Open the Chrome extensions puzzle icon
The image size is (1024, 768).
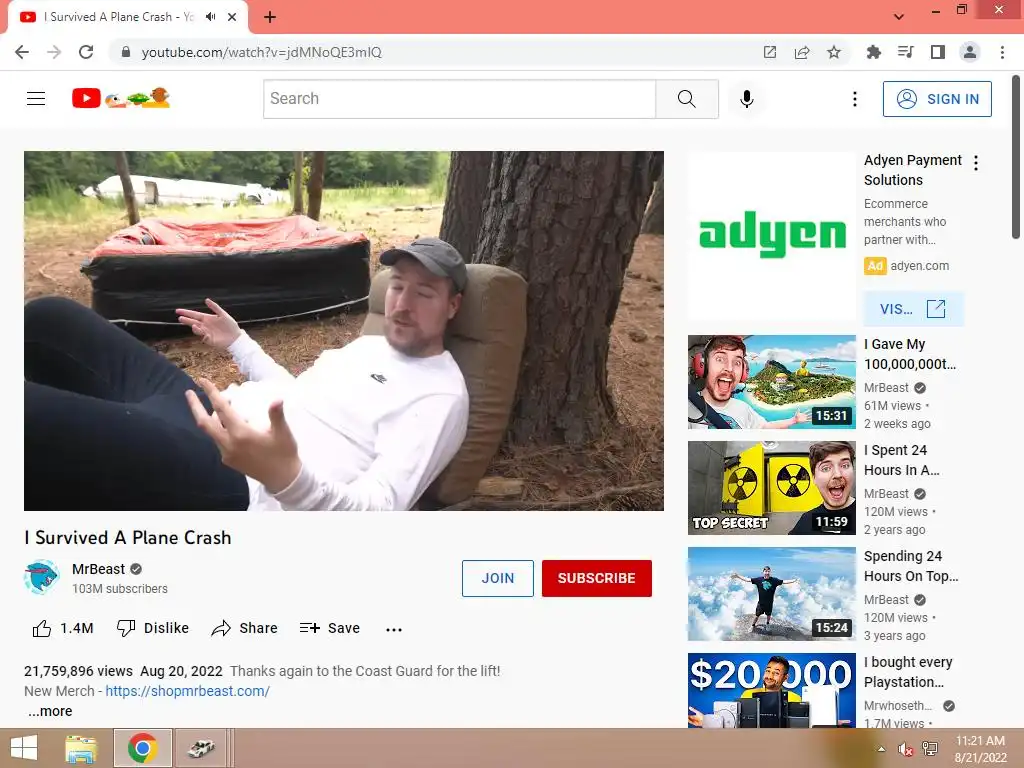[x=873, y=52]
